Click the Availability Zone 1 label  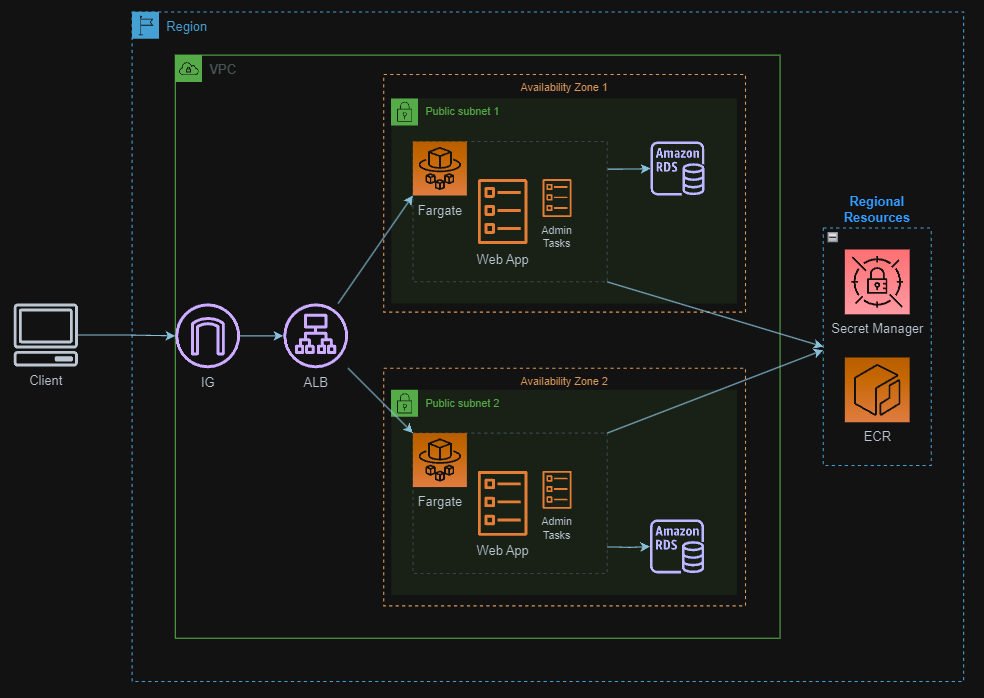564,87
